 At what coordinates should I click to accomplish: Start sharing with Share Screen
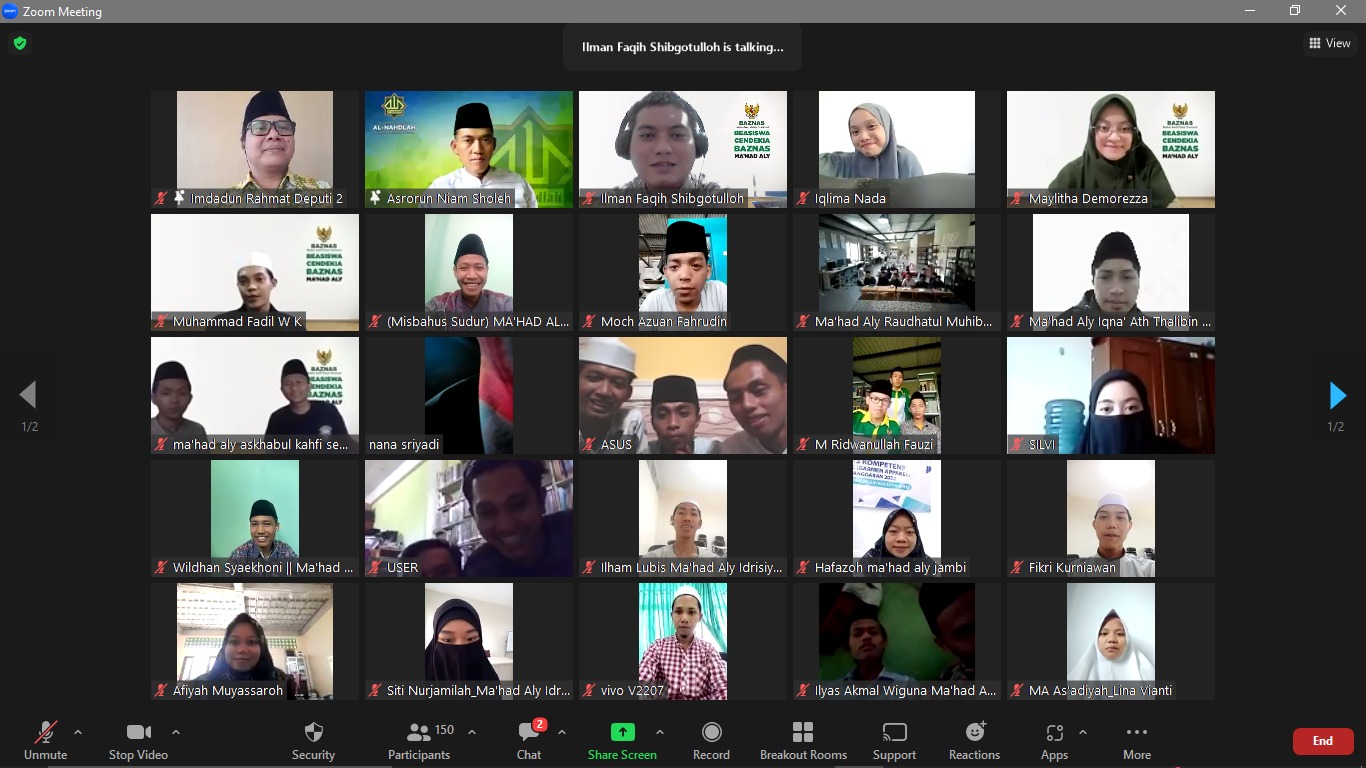pyautogui.click(x=622, y=741)
